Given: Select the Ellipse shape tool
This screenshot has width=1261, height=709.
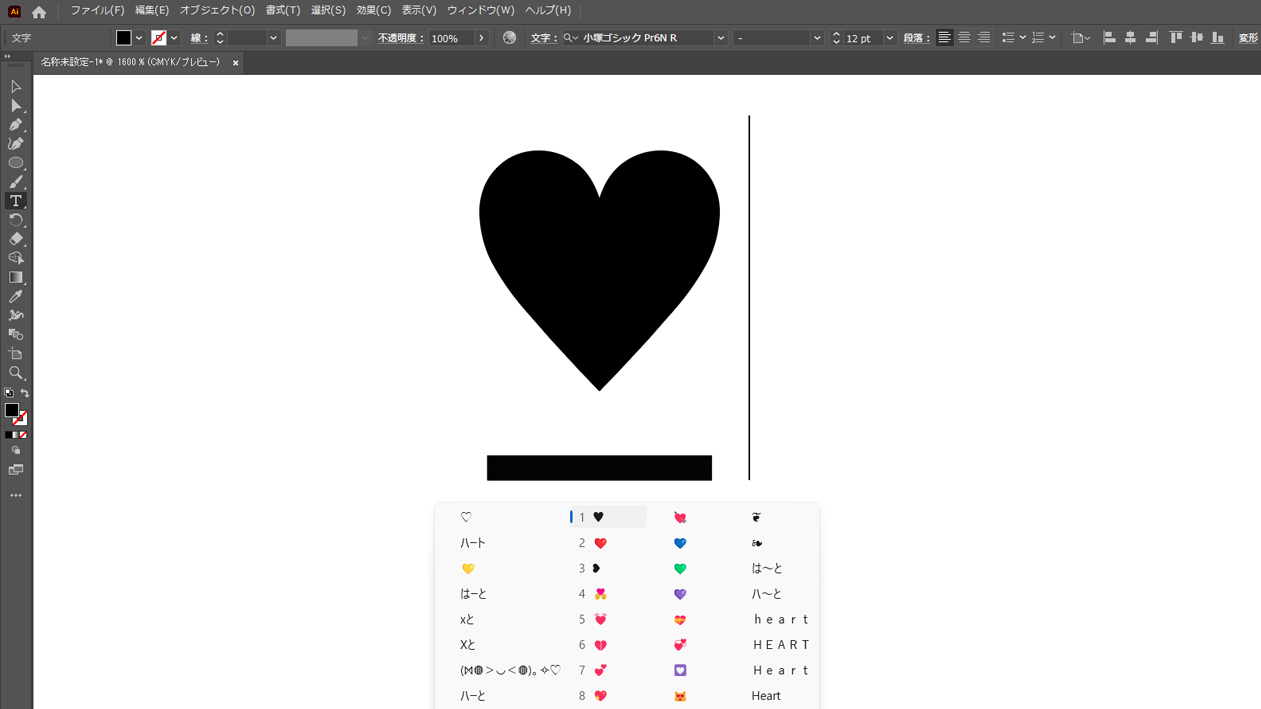Looking at the screenshot, I should [16, 164].
